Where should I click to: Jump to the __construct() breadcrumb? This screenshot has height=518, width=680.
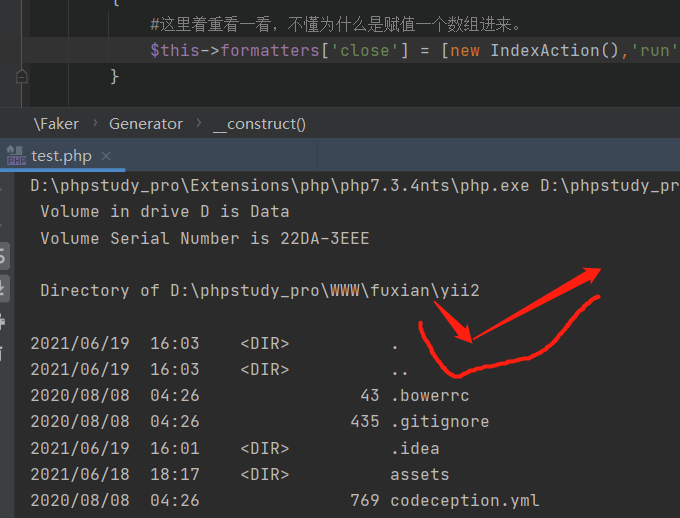tap(259, 125)
